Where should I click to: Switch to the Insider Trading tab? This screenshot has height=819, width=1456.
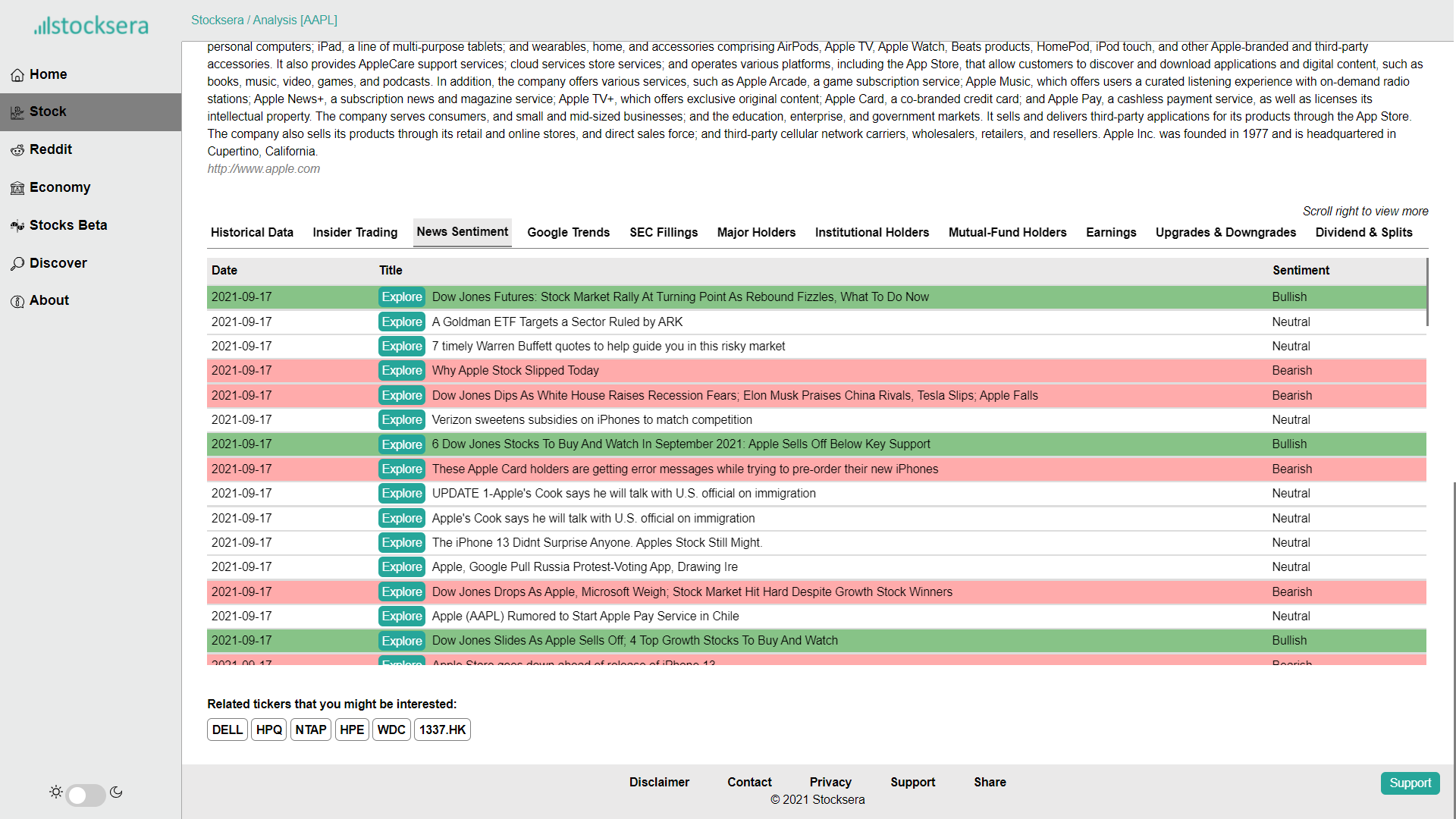(x=355, y=232)
